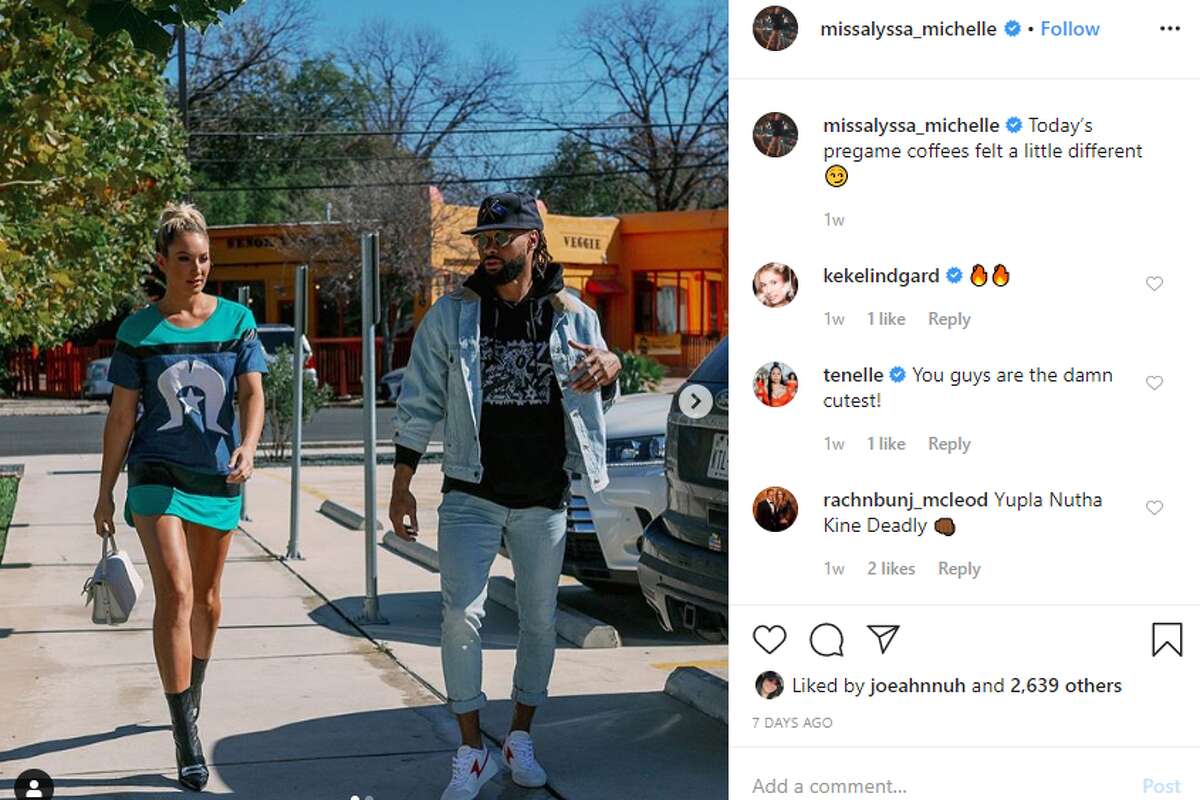Go to next photo with arrow
Image resolution: width=1200 pixels, height=800 pixels.
[x=695, y=402]
